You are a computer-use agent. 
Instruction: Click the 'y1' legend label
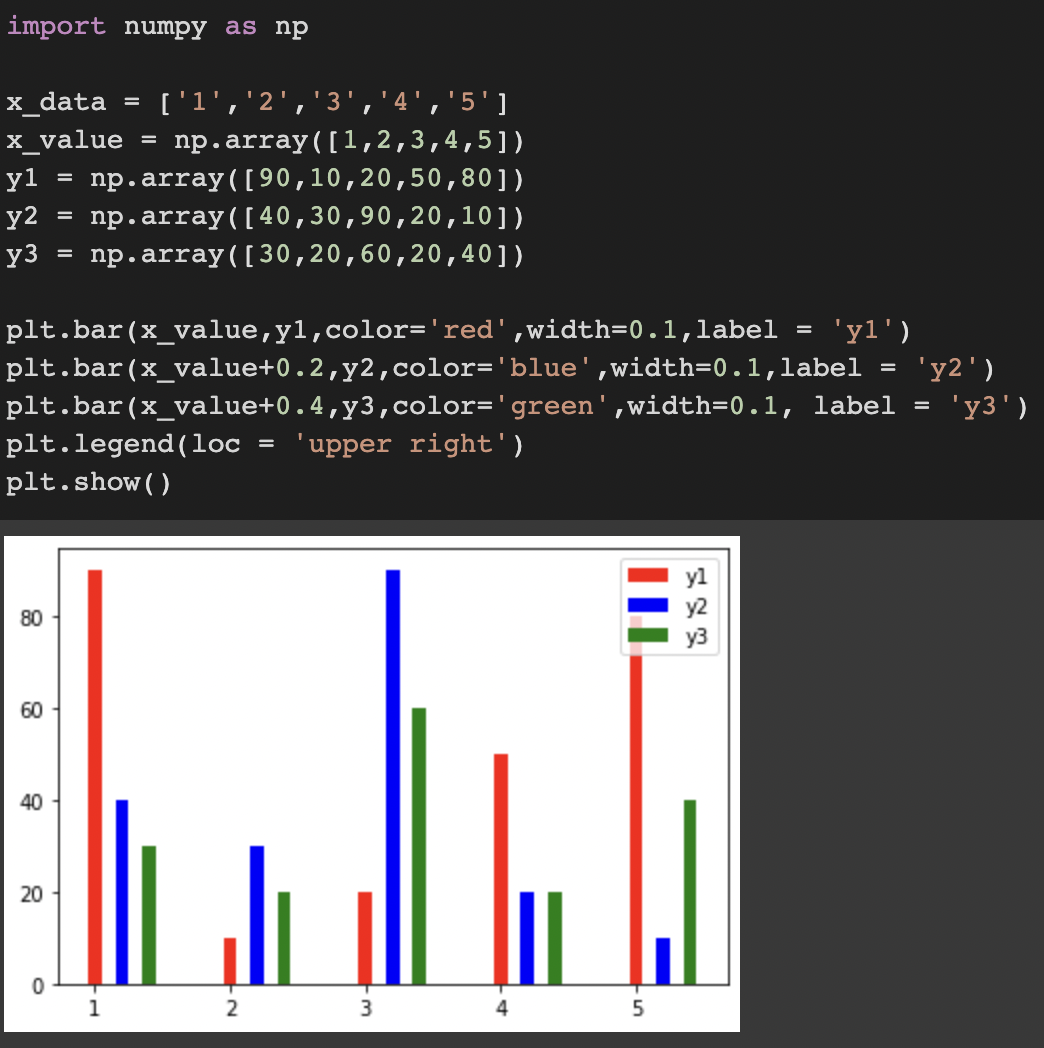(x=696, y=576)
